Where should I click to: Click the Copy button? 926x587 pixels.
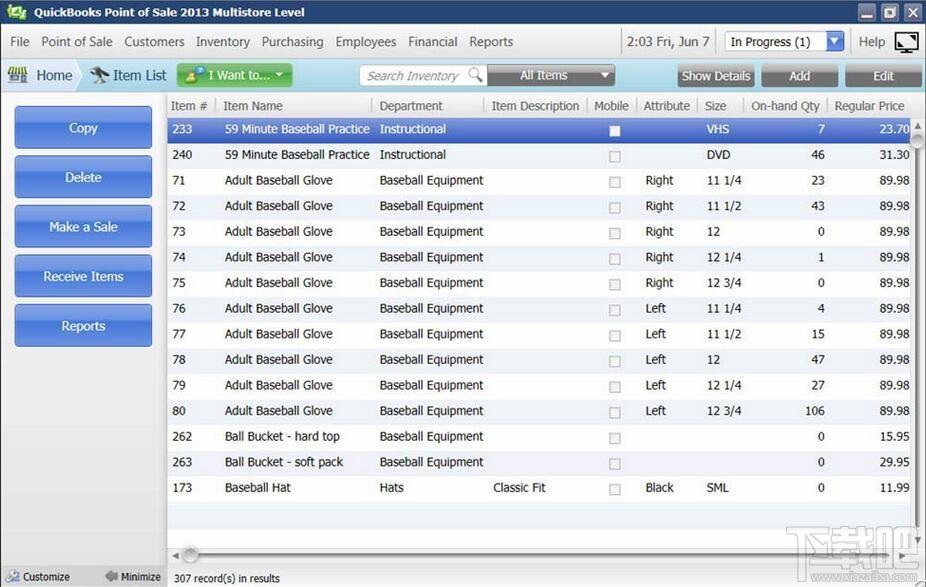83,127
